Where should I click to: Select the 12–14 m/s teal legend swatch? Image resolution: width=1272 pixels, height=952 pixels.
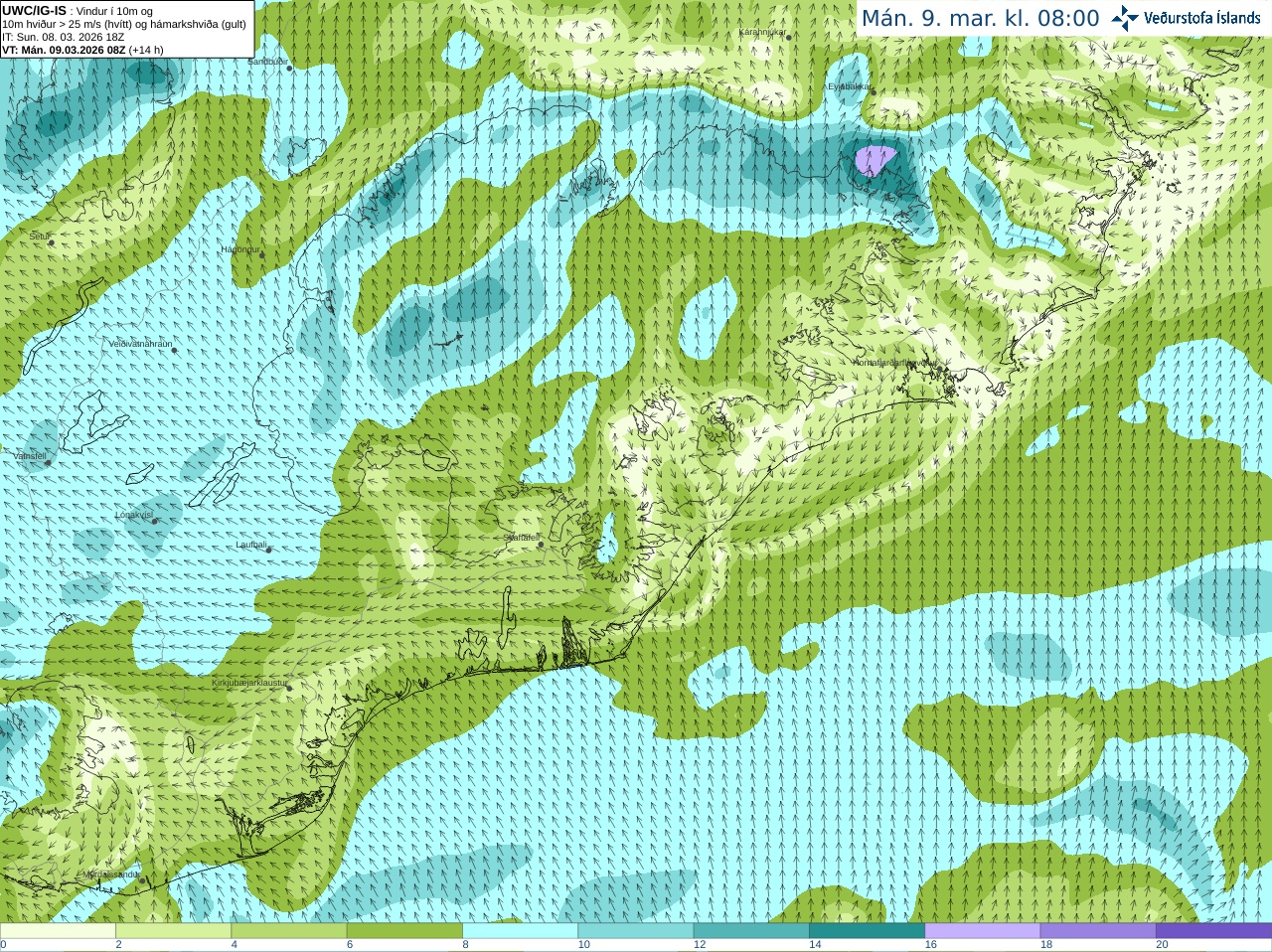[x=751, y=930]
